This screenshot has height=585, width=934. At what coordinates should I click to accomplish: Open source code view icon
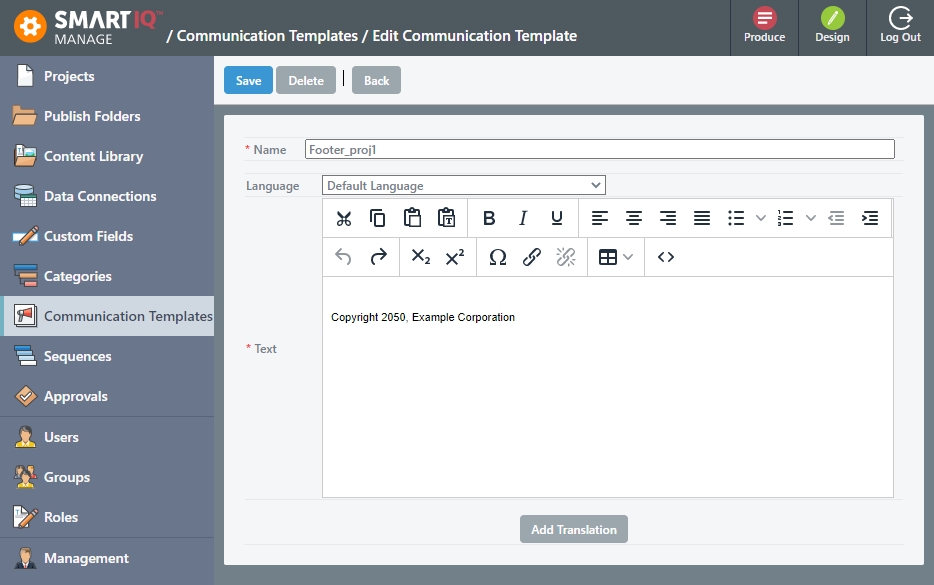tap(666, 257)
